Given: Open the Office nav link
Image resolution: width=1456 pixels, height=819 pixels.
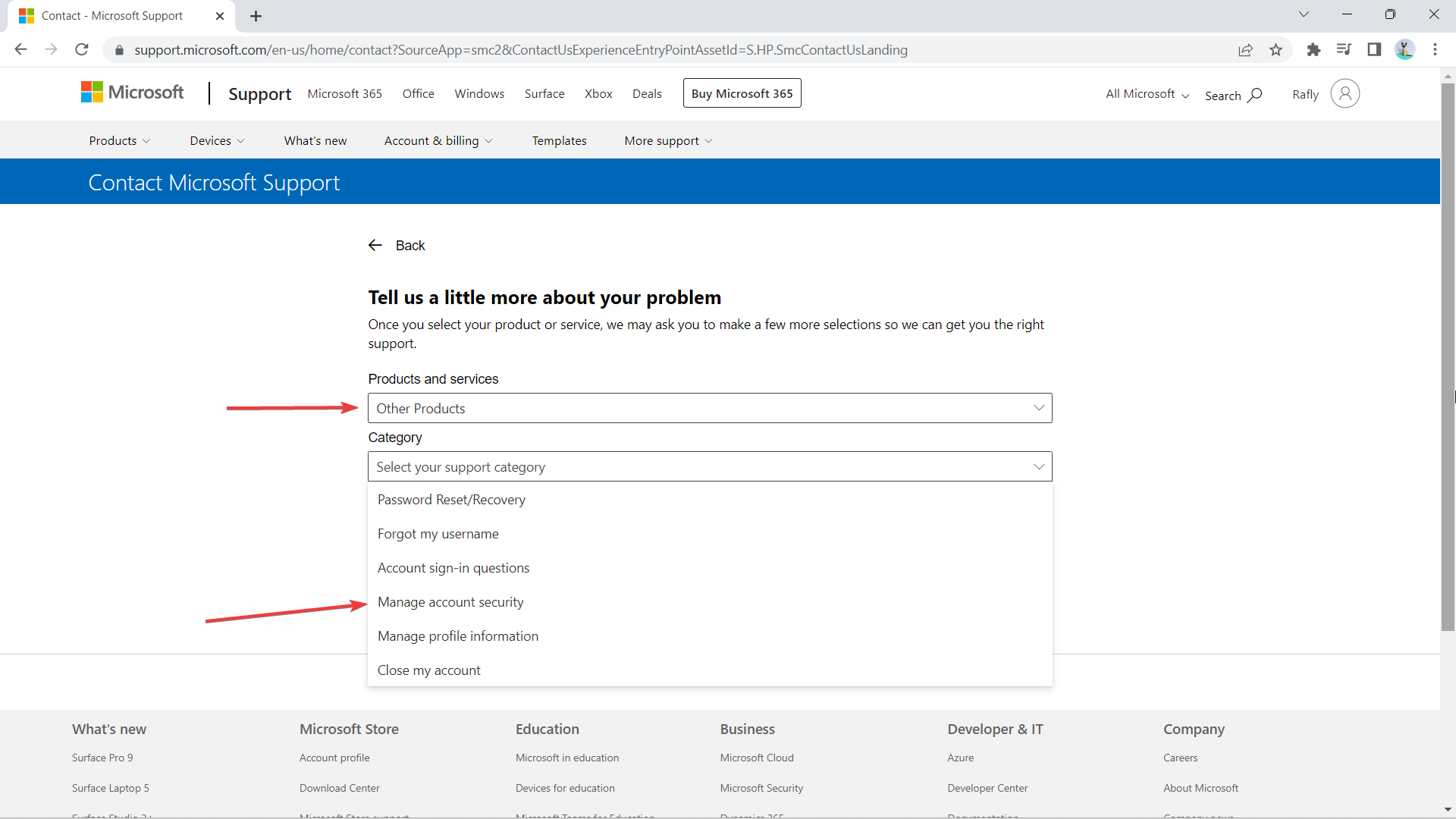Looking at the screenshot, I should coord(419,93).
